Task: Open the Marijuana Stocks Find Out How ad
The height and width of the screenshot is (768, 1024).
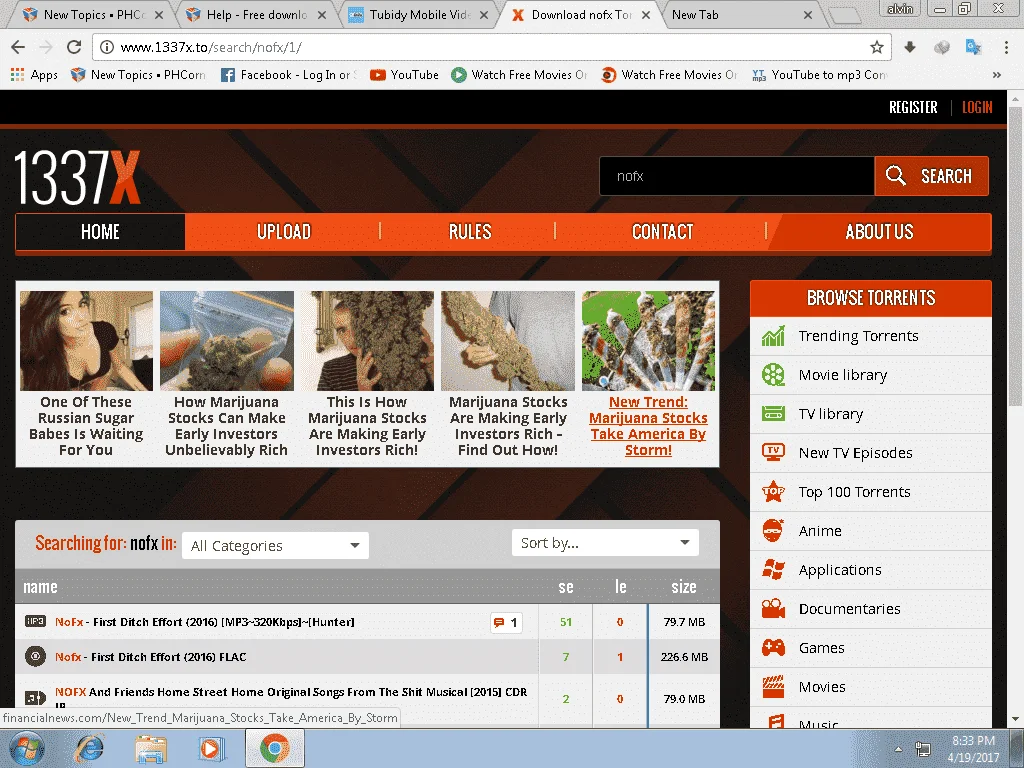Action: [x=508, y=376]
